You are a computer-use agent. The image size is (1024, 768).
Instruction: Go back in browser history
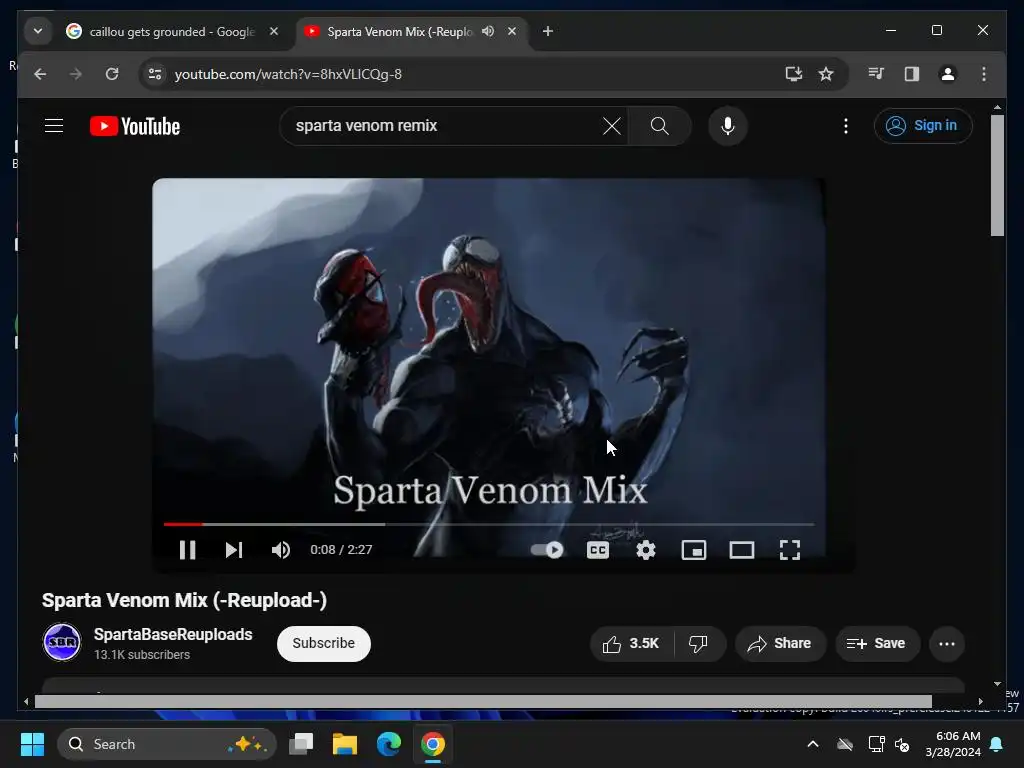point(40,74)
